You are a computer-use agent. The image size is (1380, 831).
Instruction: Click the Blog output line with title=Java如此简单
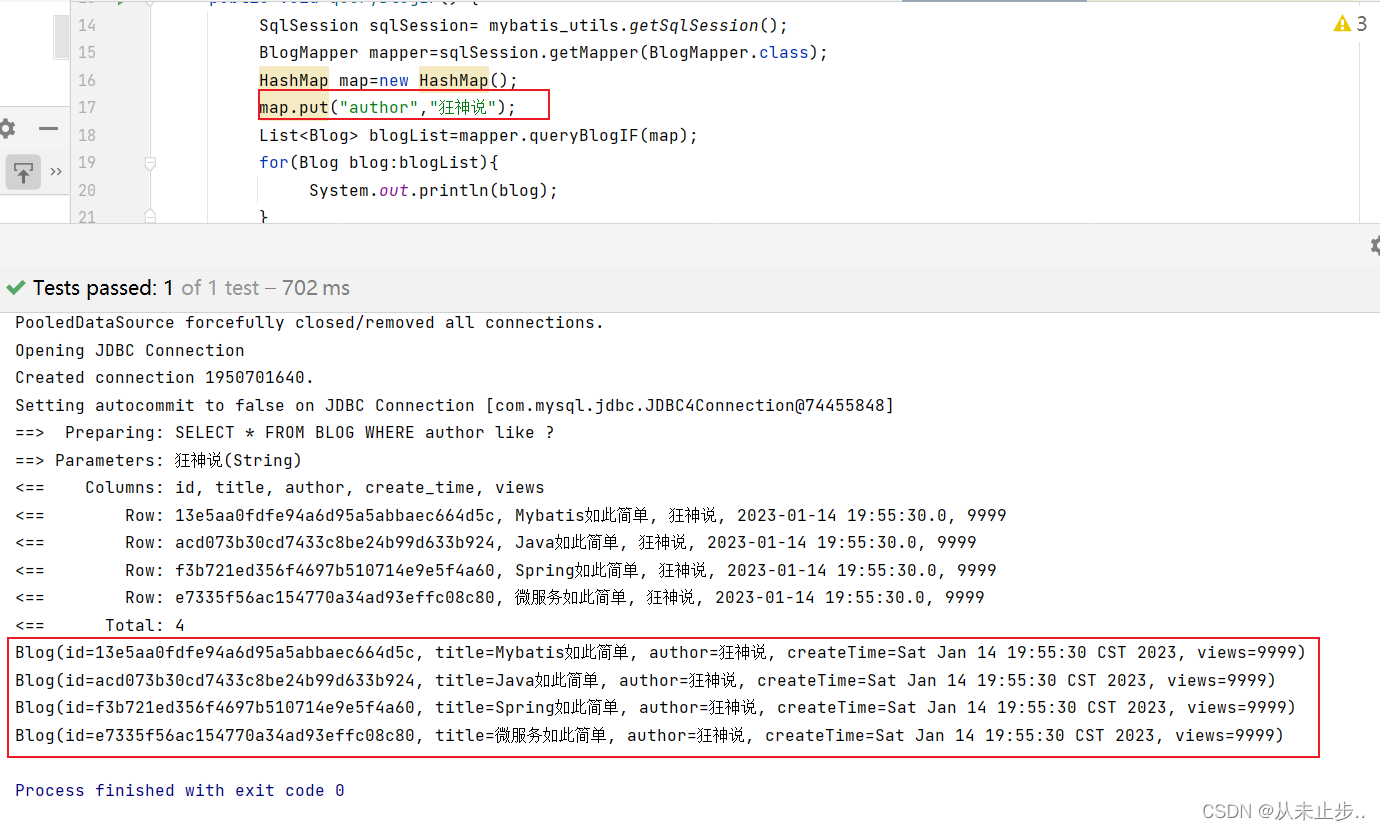click(x=645, y=681)
